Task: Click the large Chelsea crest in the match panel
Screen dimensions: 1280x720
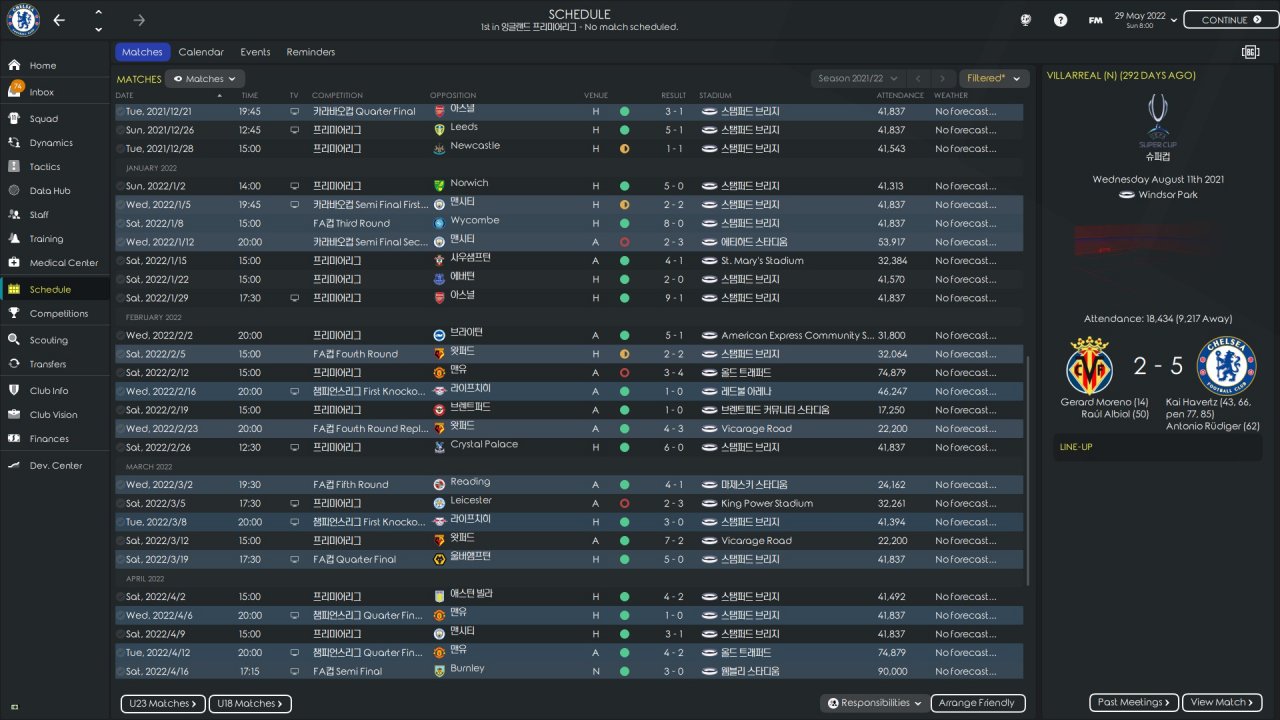Action: pyautogui.click(x=1226, y=366)
